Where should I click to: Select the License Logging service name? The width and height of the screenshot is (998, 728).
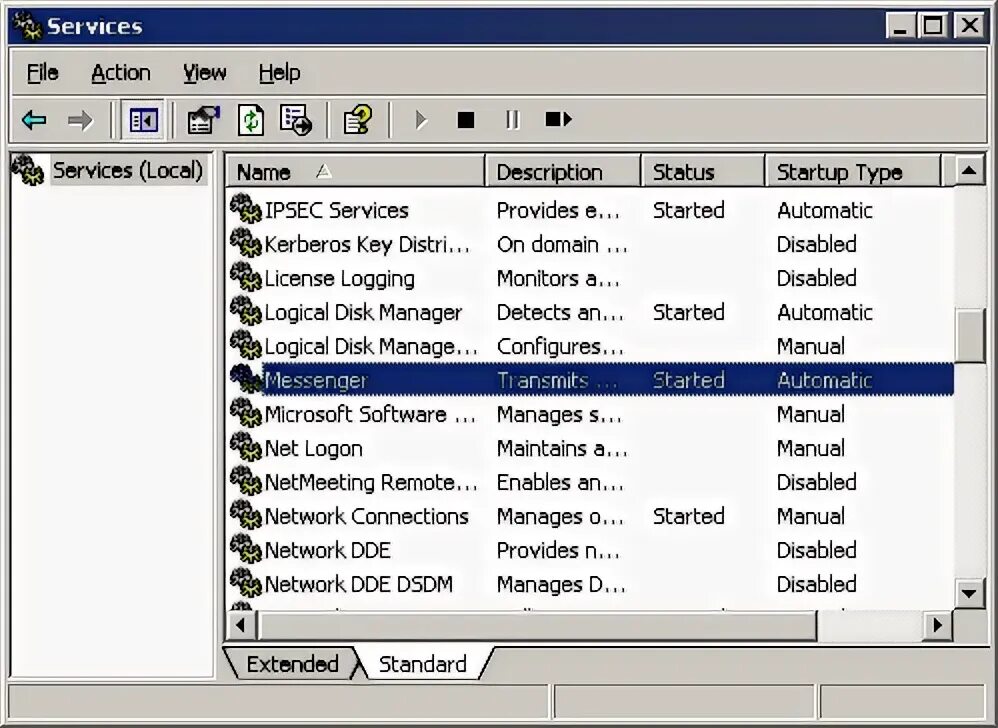click(x=339, y=279)
